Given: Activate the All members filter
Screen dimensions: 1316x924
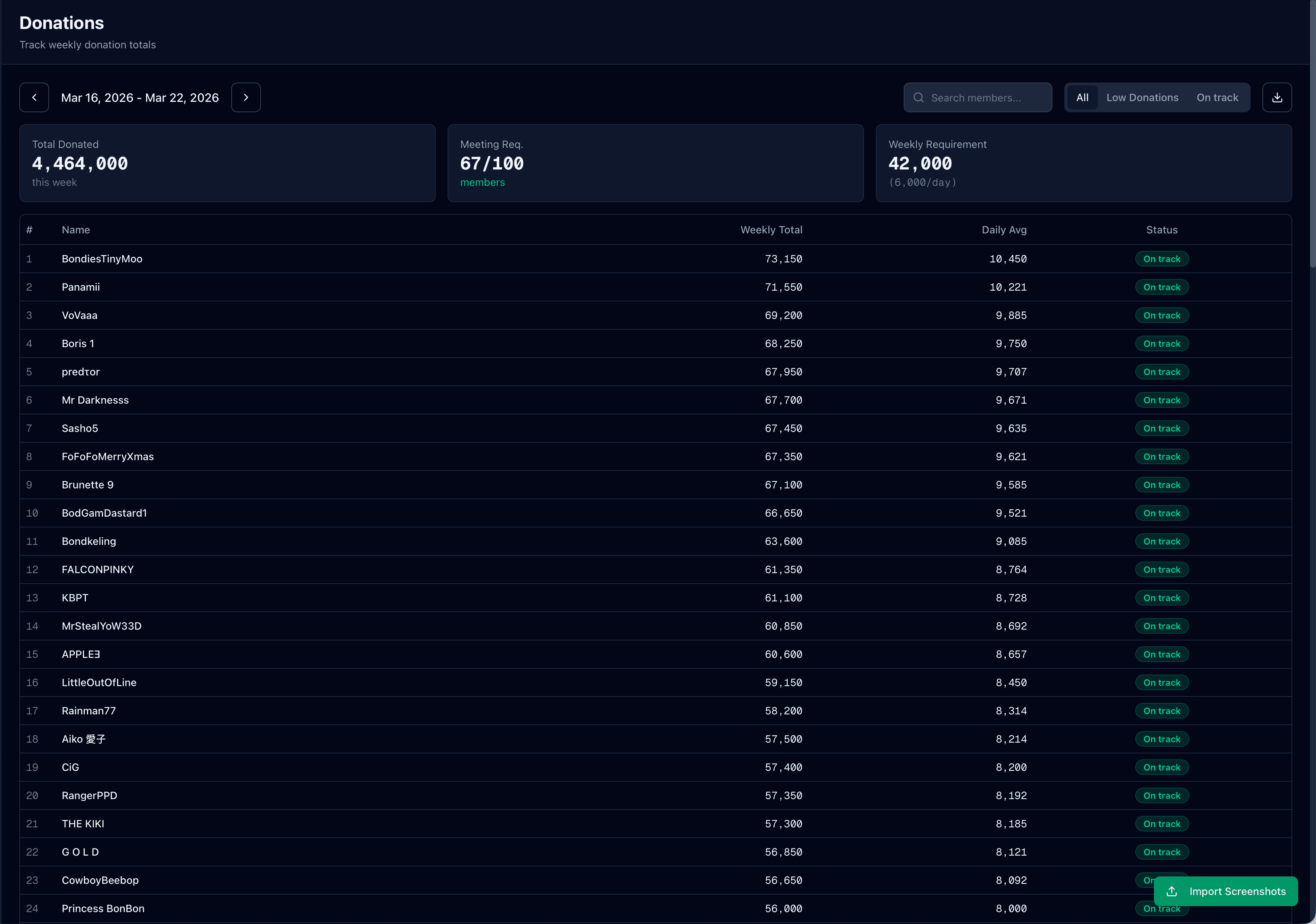Looking at the screenshot, I should (1082, 97).
